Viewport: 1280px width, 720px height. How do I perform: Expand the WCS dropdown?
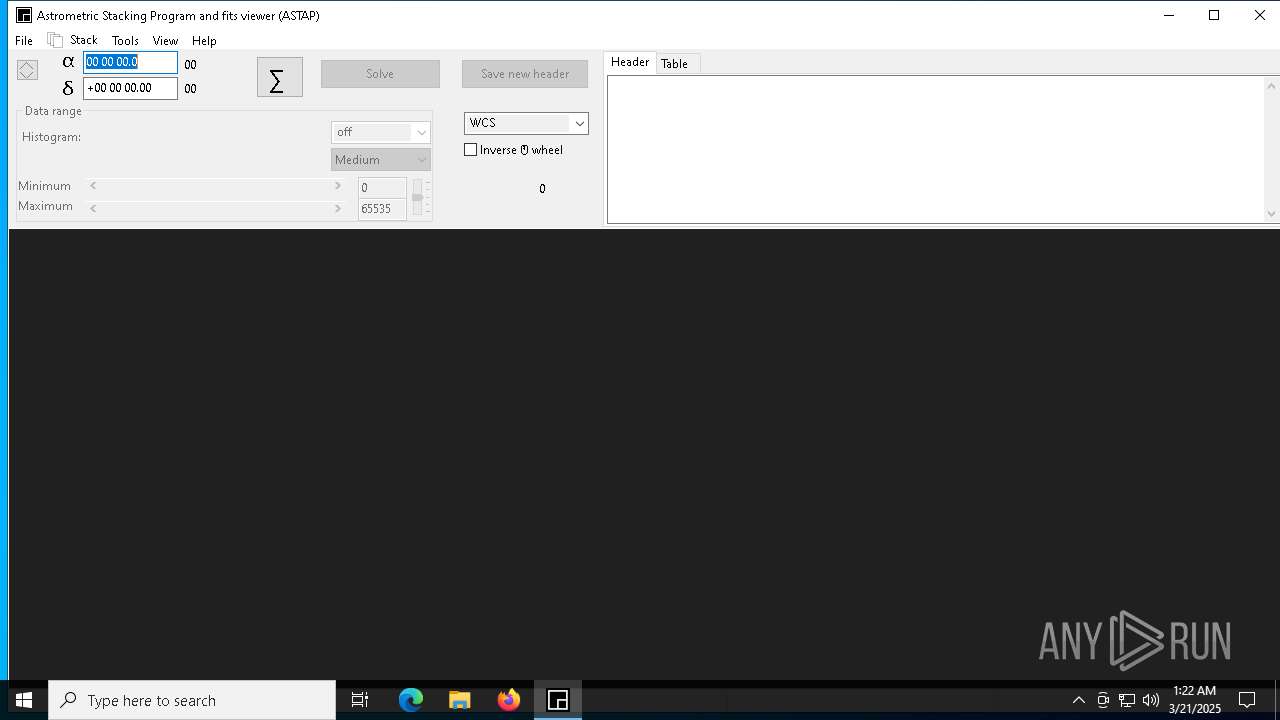pyautogui.click(x=579, y=123)
